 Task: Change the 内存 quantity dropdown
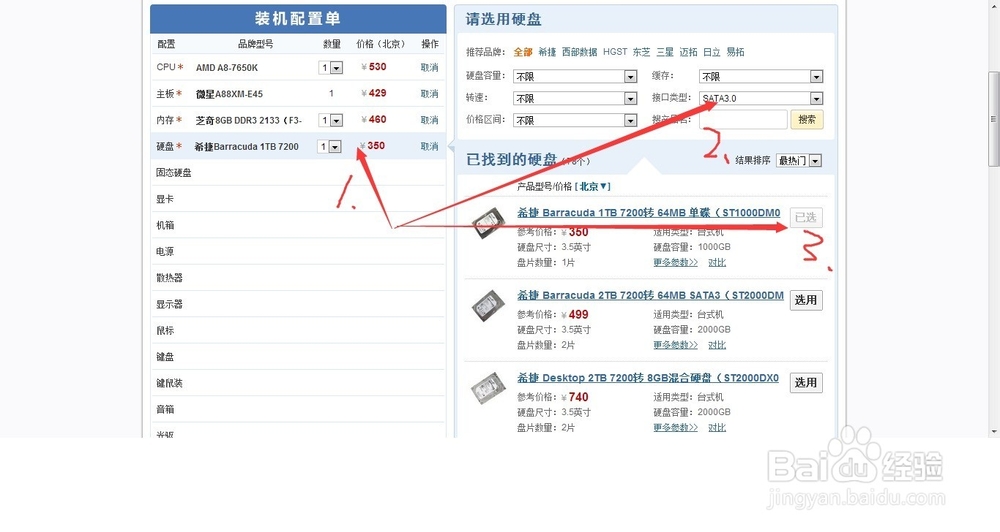click(x=330, y=120)
